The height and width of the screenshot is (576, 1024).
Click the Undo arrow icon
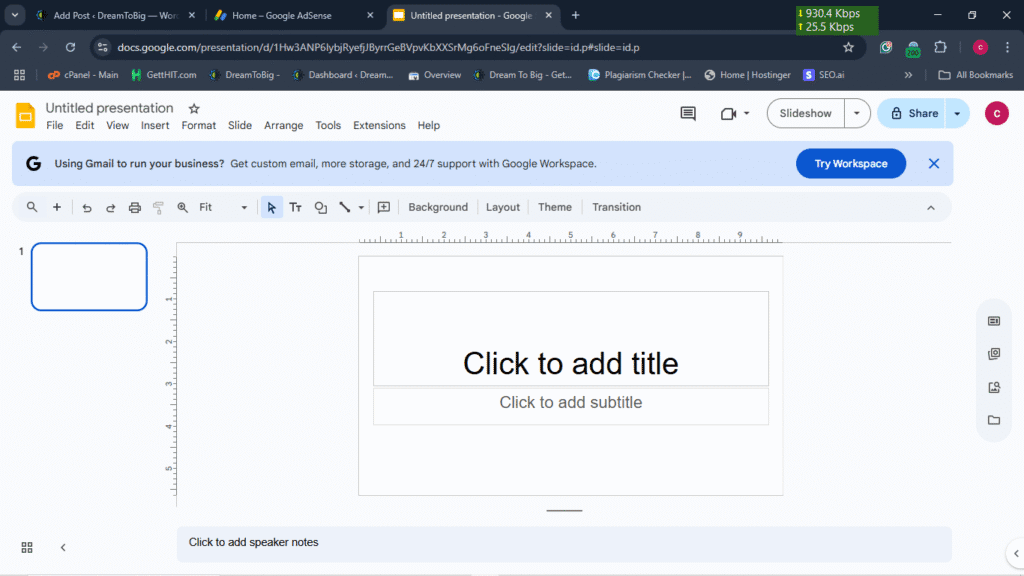(x=87, y=207)
